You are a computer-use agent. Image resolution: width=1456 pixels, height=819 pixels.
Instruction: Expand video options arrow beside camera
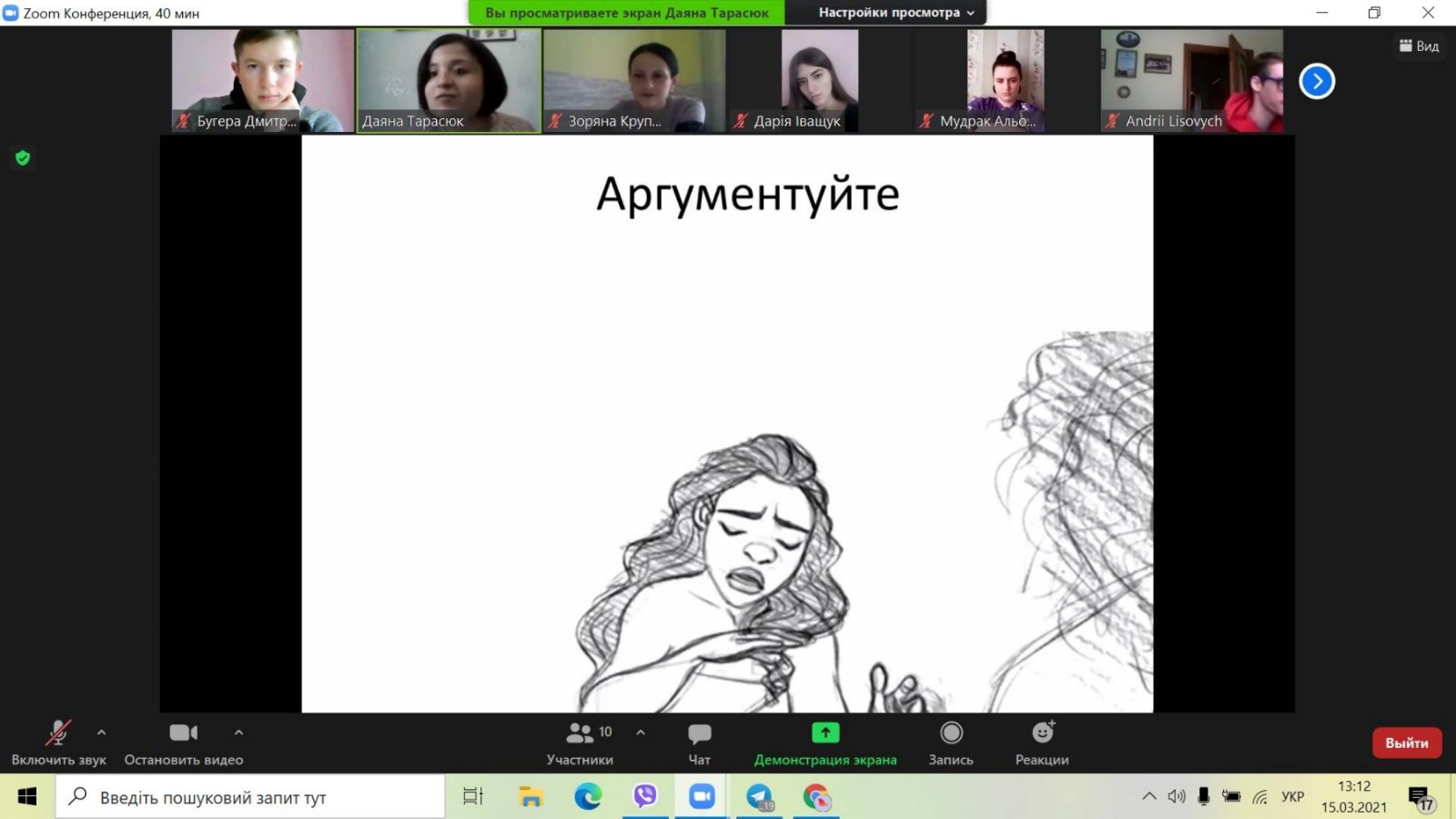(x=238, y=733)
